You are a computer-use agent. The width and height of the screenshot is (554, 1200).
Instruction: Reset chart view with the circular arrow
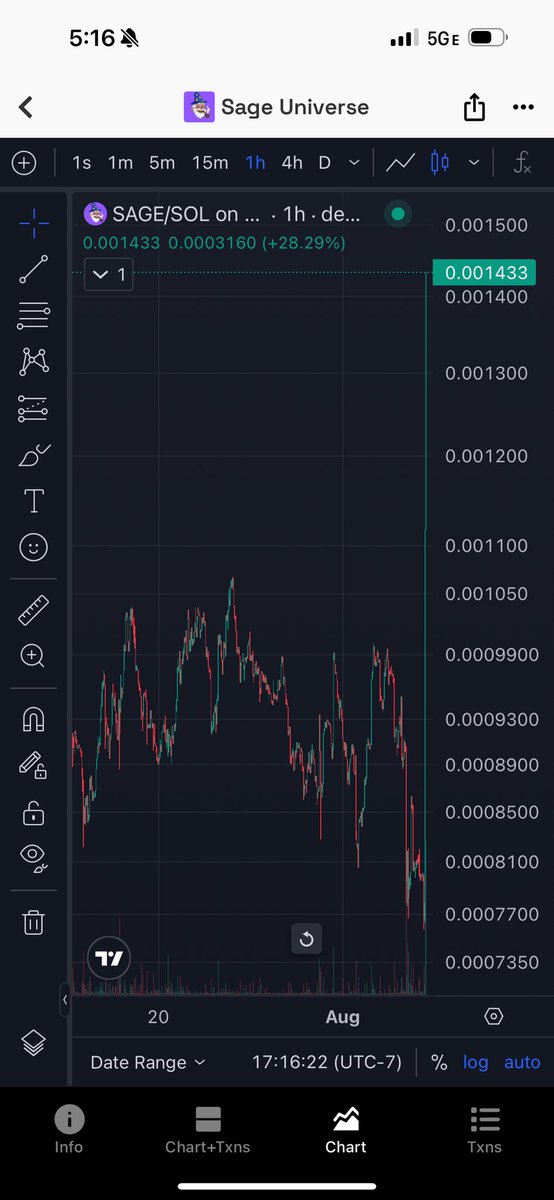307,938
